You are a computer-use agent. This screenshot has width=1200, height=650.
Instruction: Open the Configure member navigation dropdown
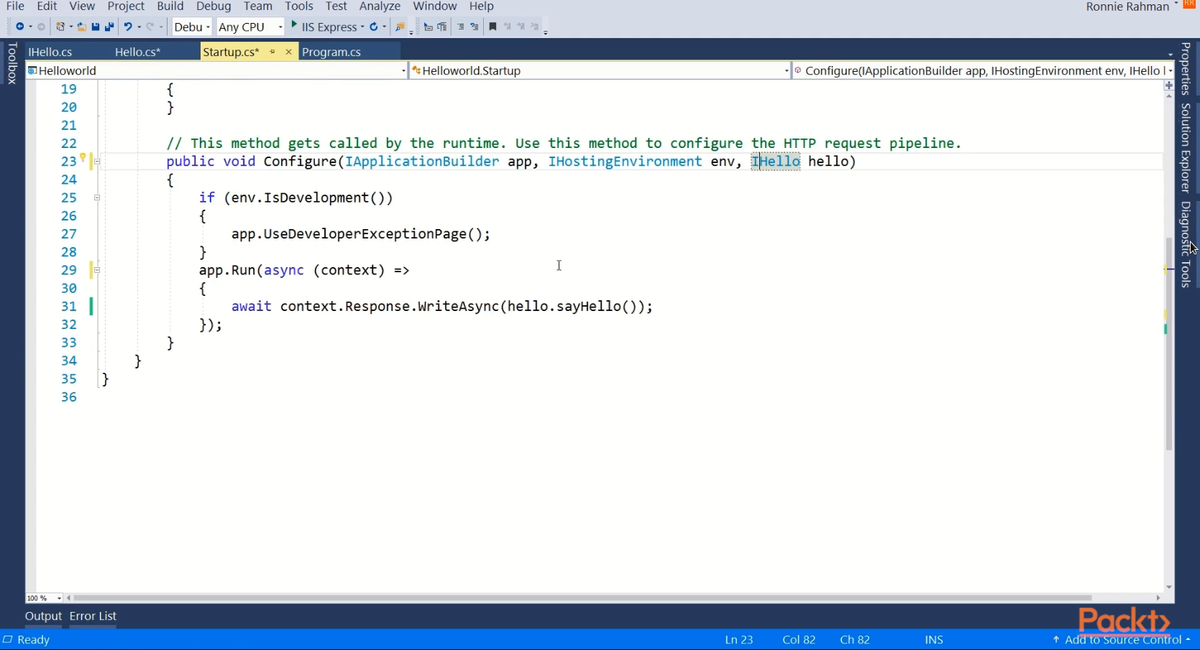point(983,71)
